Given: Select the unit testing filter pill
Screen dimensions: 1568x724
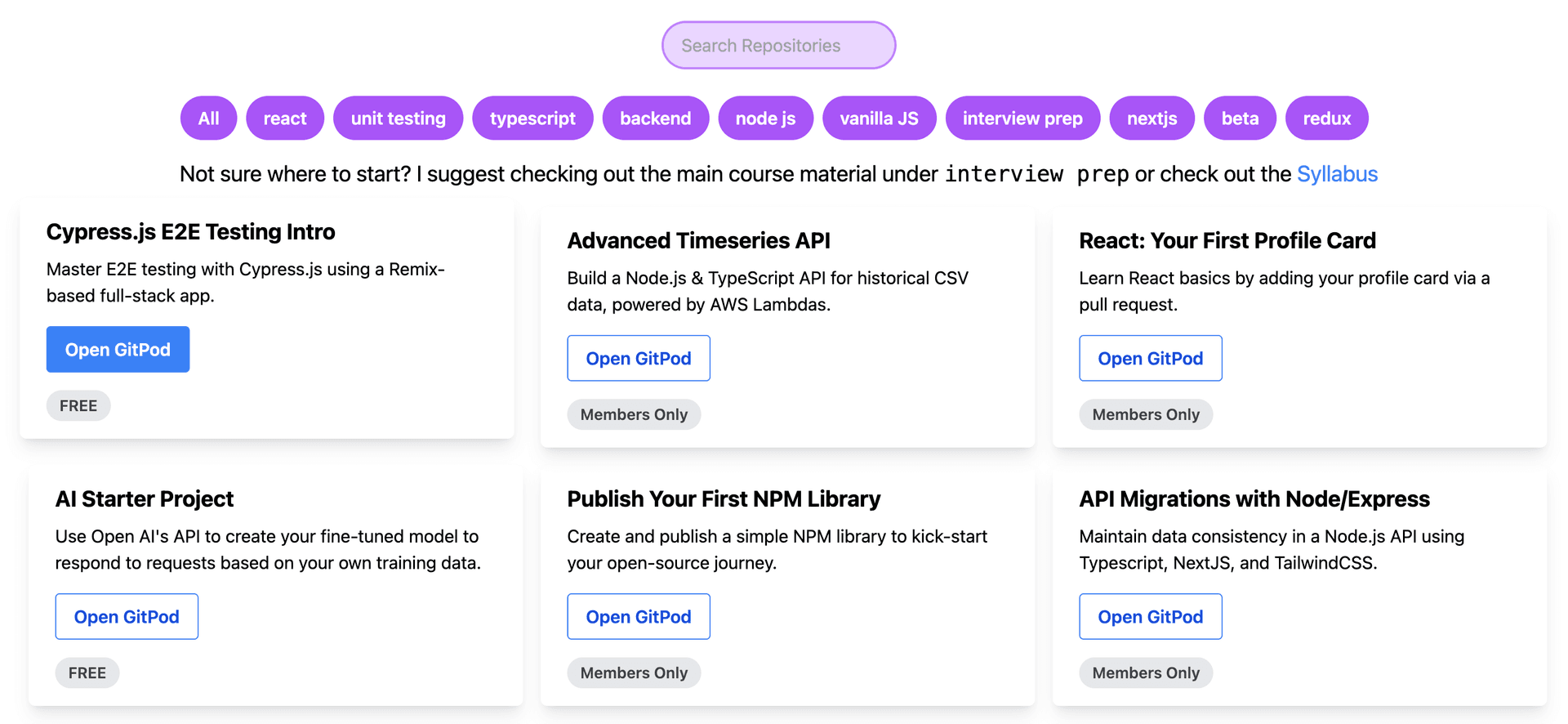Looking at the screenshot, I should coord(399,118).
